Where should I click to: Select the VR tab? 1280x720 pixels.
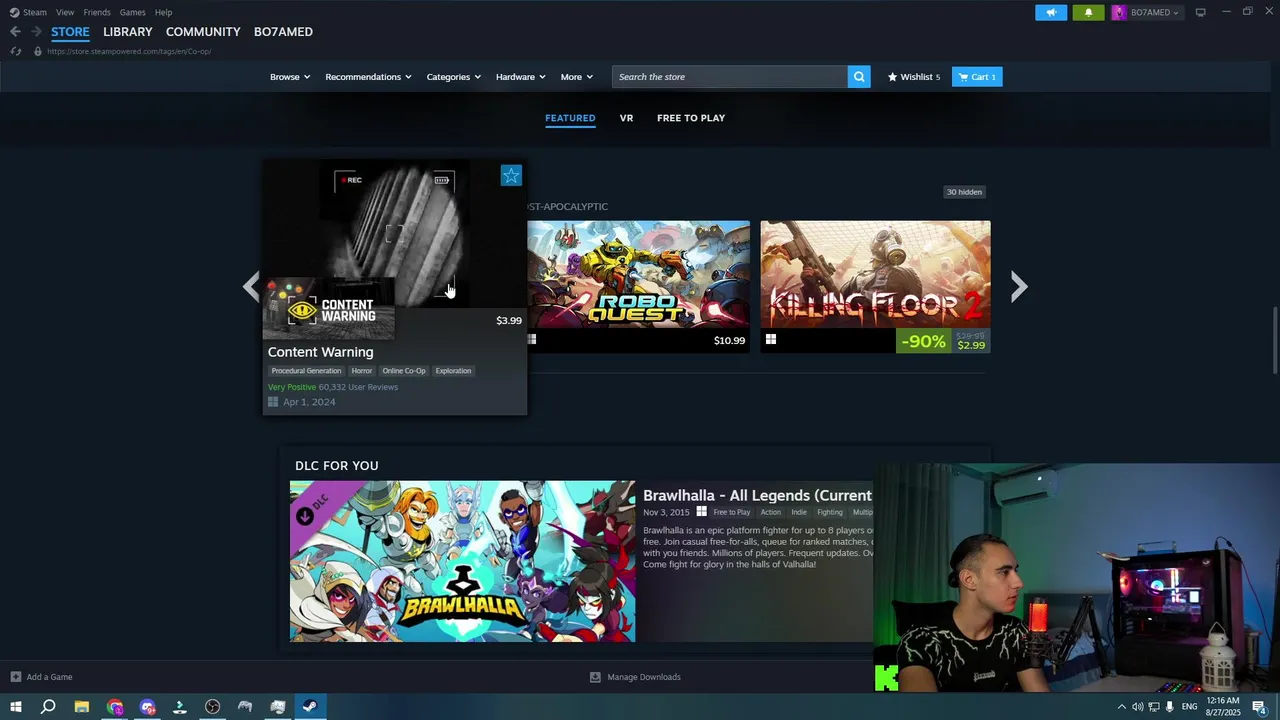click(x=626, y=118)
